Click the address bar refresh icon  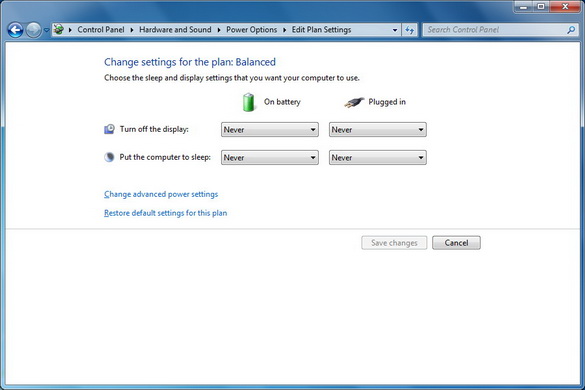coord(410,30)
